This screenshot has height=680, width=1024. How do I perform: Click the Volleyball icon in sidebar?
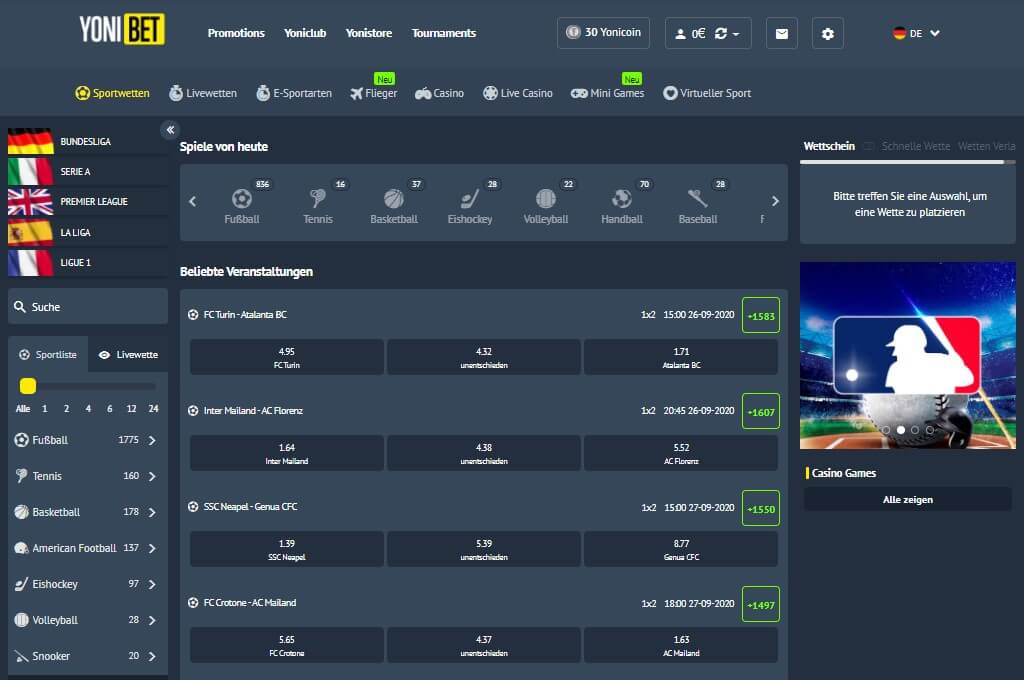[22, 619]
